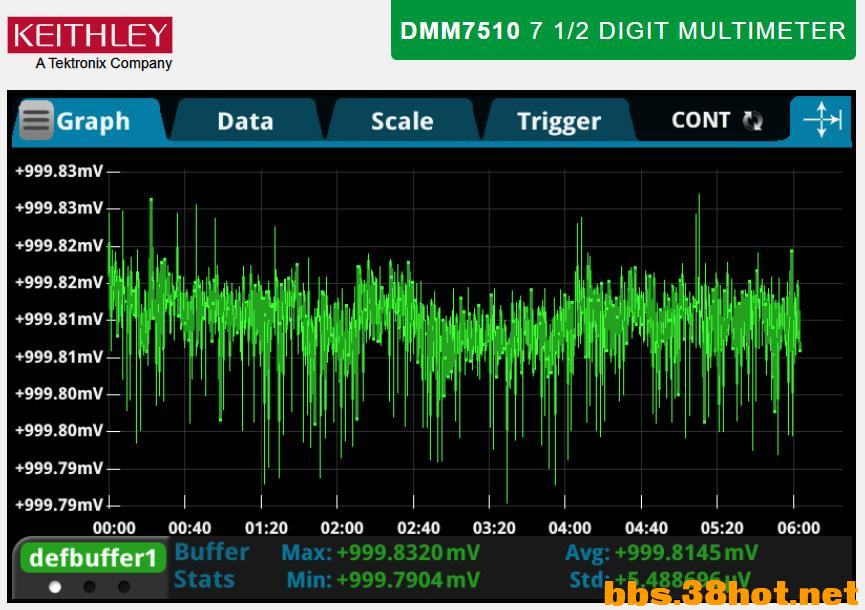Select the first page indicator dot
865x610 pixels.
55,587
